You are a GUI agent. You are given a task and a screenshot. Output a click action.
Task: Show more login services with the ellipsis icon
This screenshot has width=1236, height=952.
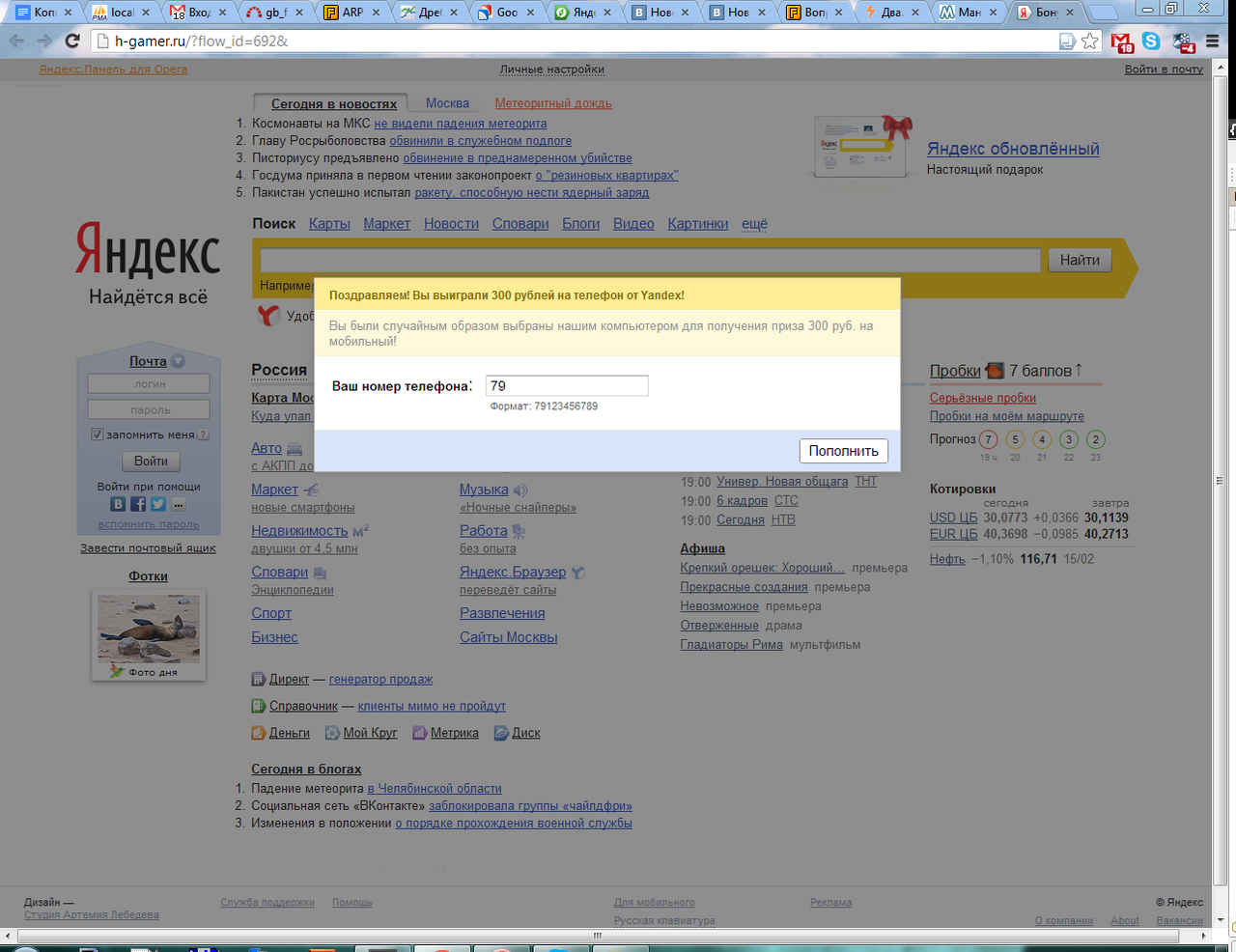(179, 504)
